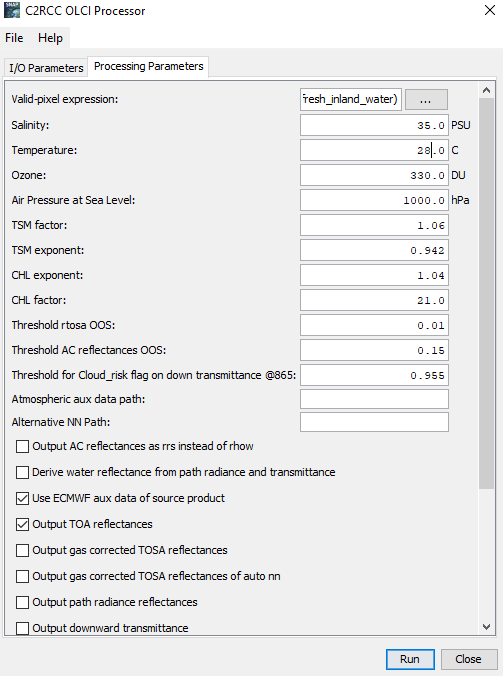This screenshot has height=676, width=503.
Task: Select the Processing Parameters tab
Action: click(x=148, y=66)
